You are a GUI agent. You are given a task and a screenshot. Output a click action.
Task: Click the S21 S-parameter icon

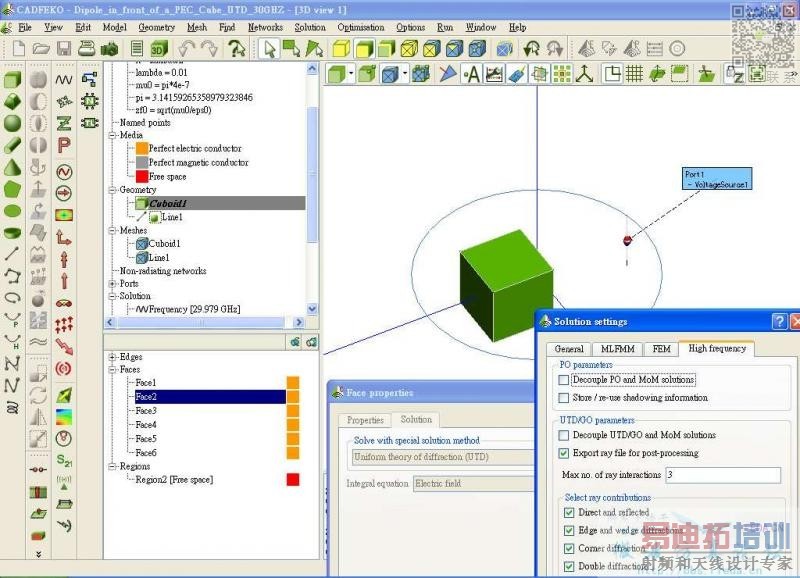64,460
